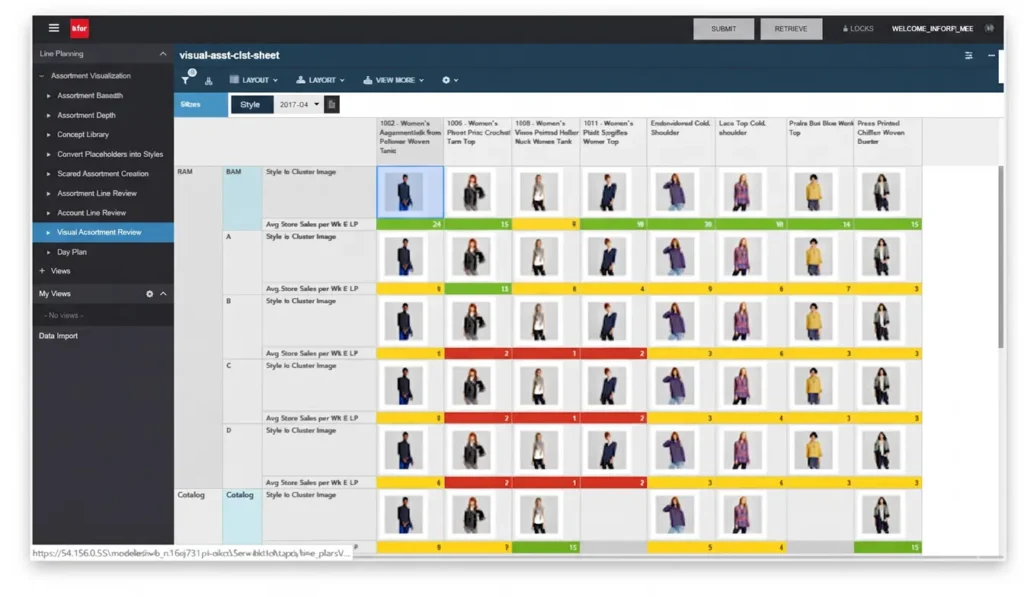Click the '1011 - Women's' column header
This screenshot has height=597, width=1024.
[x=614, y=141]
